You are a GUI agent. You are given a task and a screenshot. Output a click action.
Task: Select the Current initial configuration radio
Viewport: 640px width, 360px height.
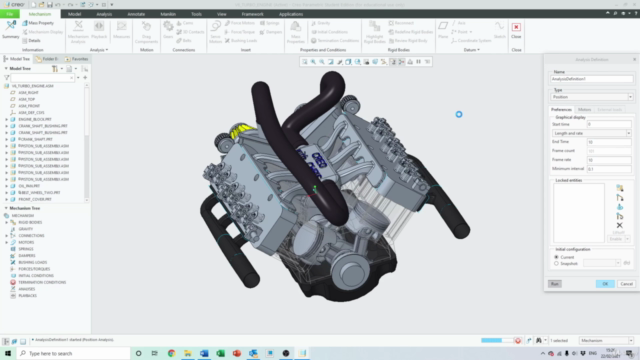click(556, 257)
